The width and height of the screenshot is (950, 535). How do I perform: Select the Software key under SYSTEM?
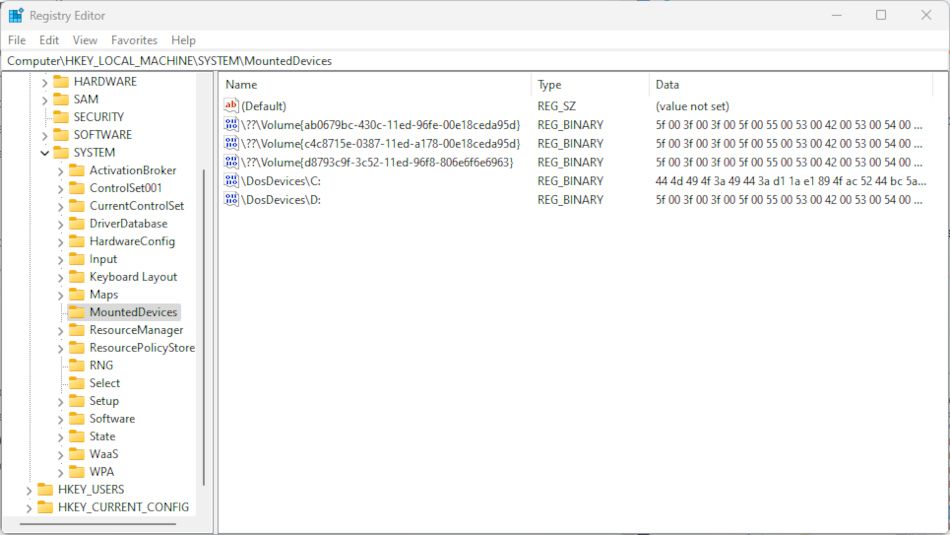point(112,419)
